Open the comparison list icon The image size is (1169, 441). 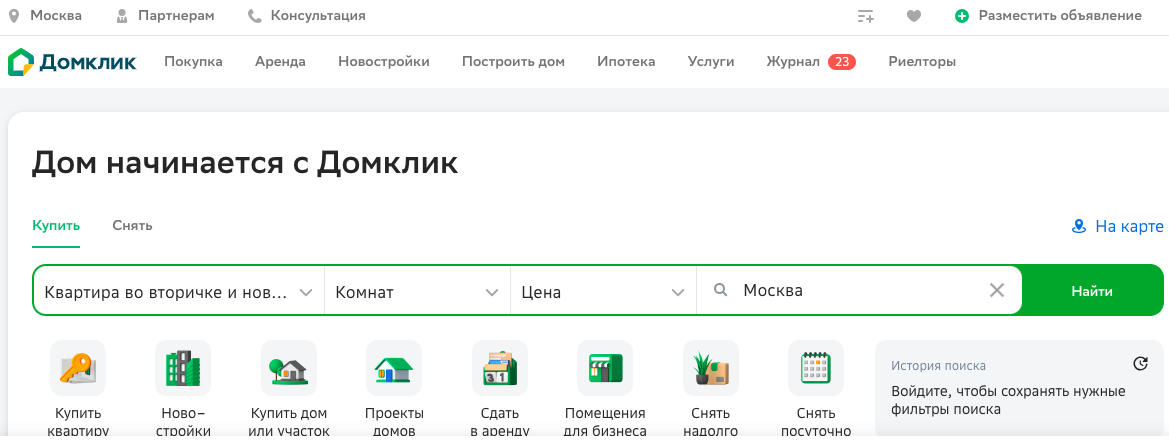point(866,16)
